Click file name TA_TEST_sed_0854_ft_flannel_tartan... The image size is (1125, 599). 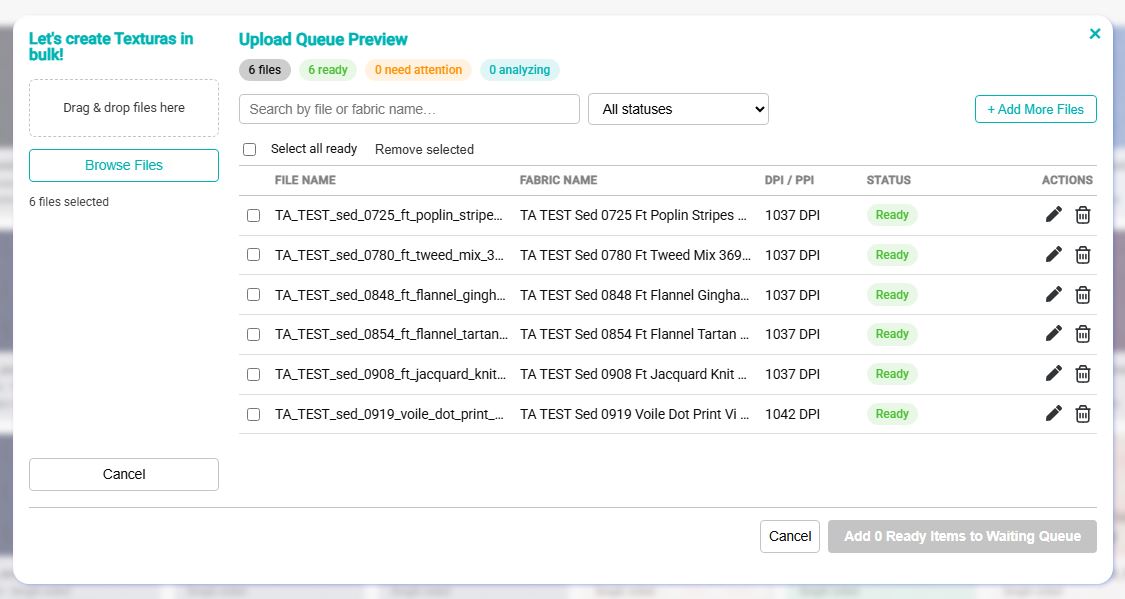(391, 334)
